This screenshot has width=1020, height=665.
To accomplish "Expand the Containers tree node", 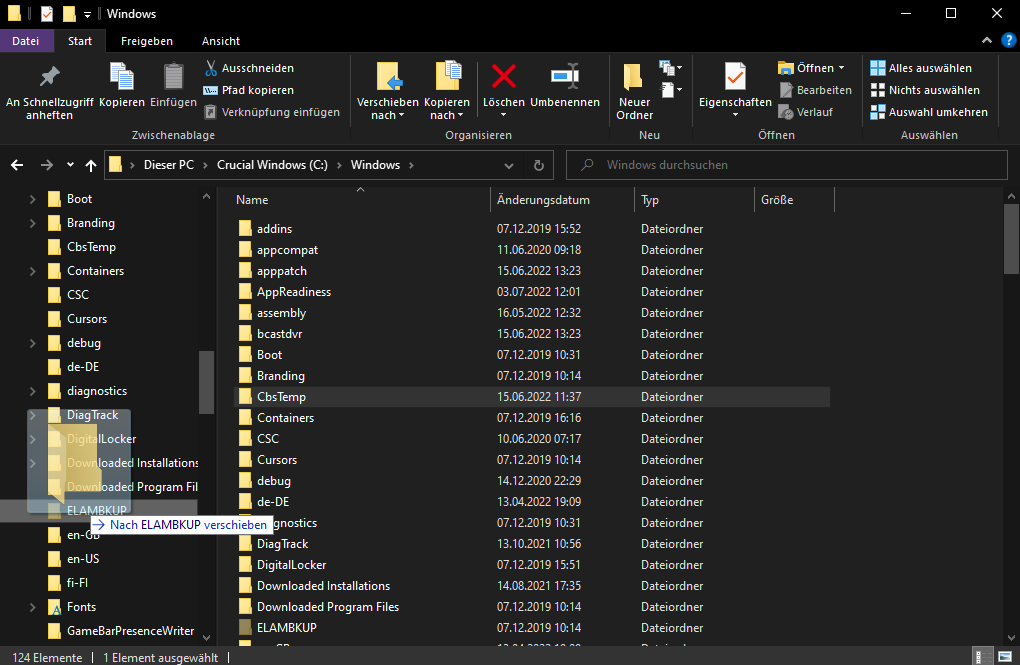I will click(x=33, y=271).
